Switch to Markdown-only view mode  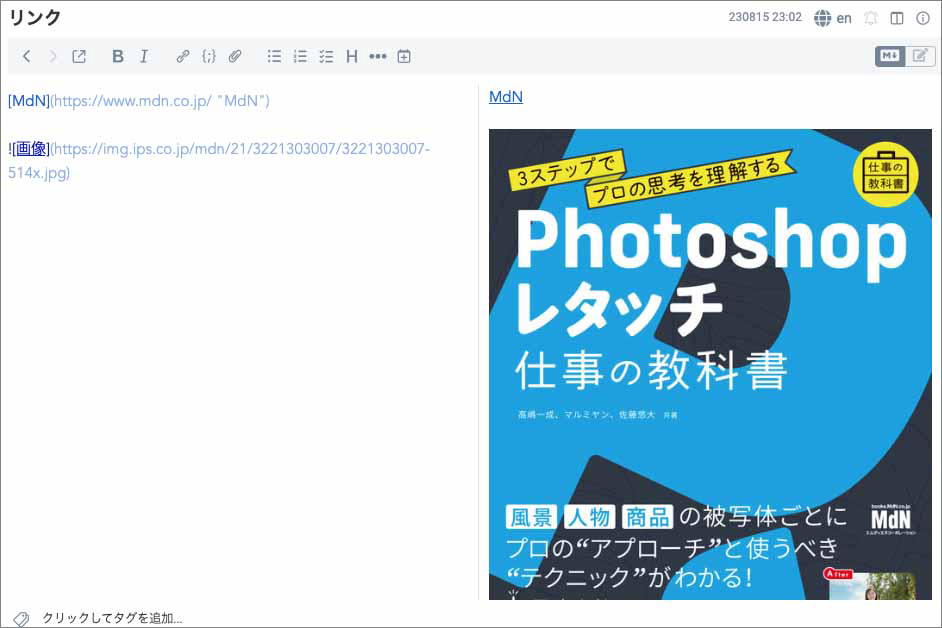point(888,56)
